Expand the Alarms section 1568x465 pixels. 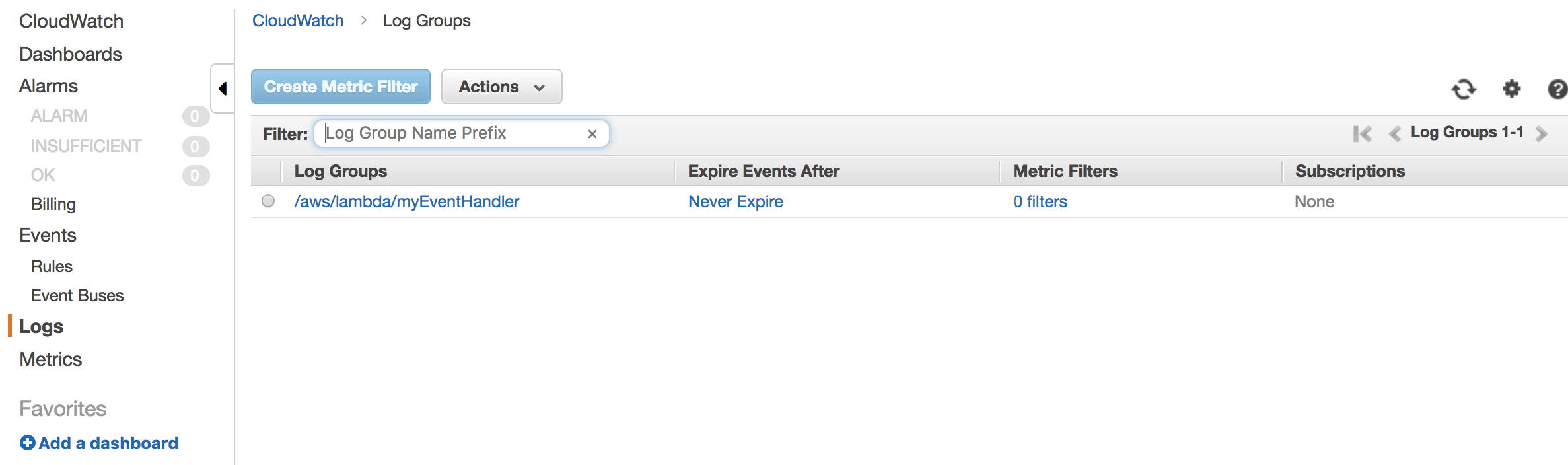48,85
